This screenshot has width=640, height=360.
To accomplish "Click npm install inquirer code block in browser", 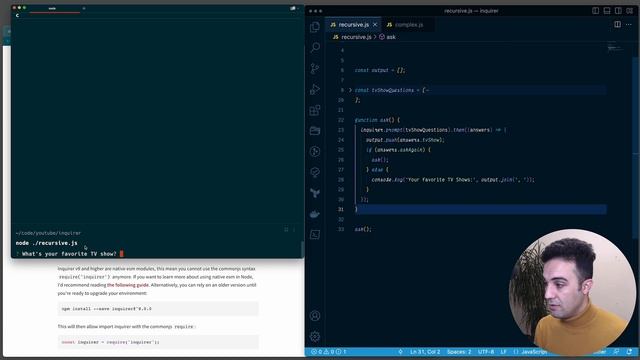I will click(x=158, y=309).
